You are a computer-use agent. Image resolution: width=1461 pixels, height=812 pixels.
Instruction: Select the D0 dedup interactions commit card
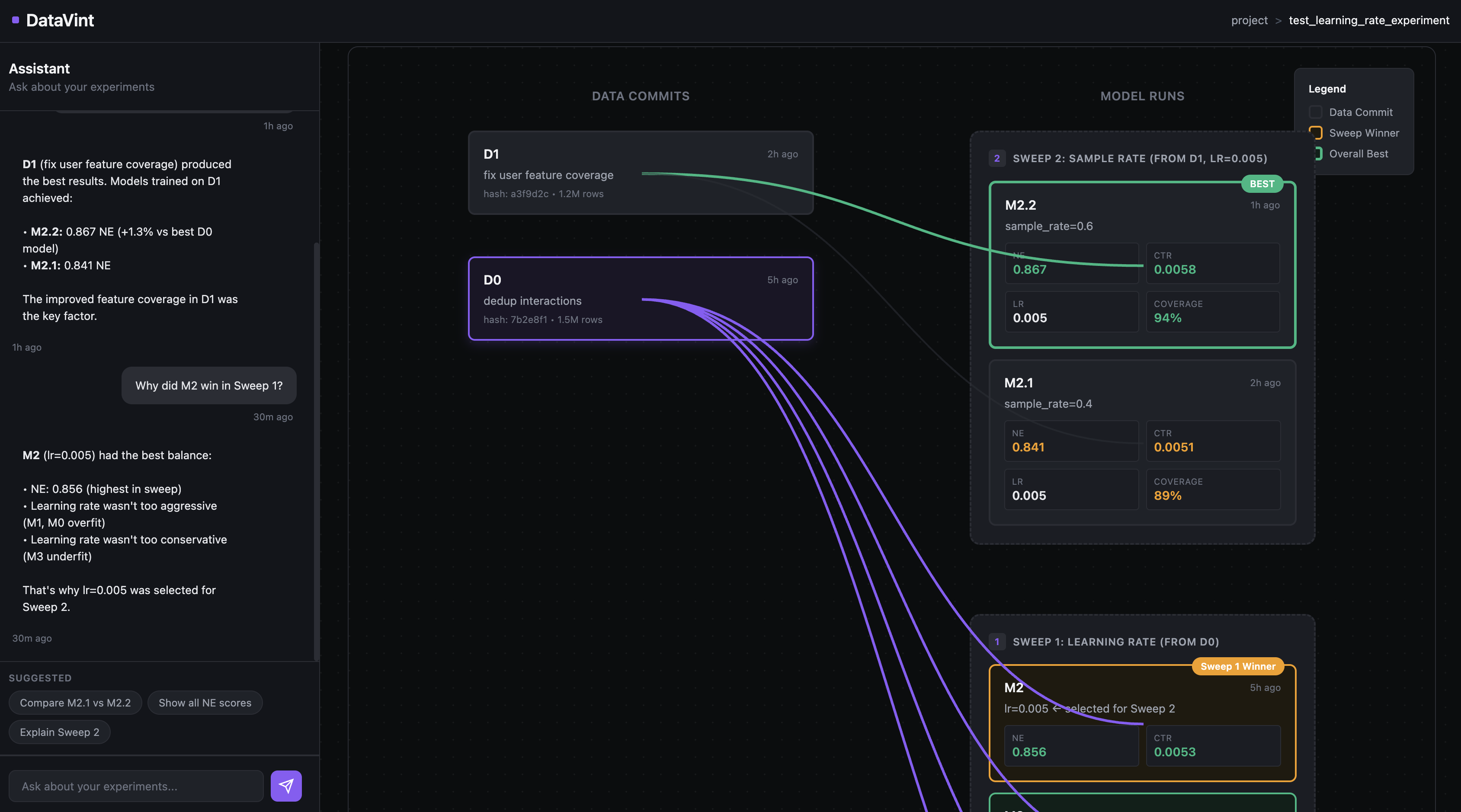coord(640,299)
